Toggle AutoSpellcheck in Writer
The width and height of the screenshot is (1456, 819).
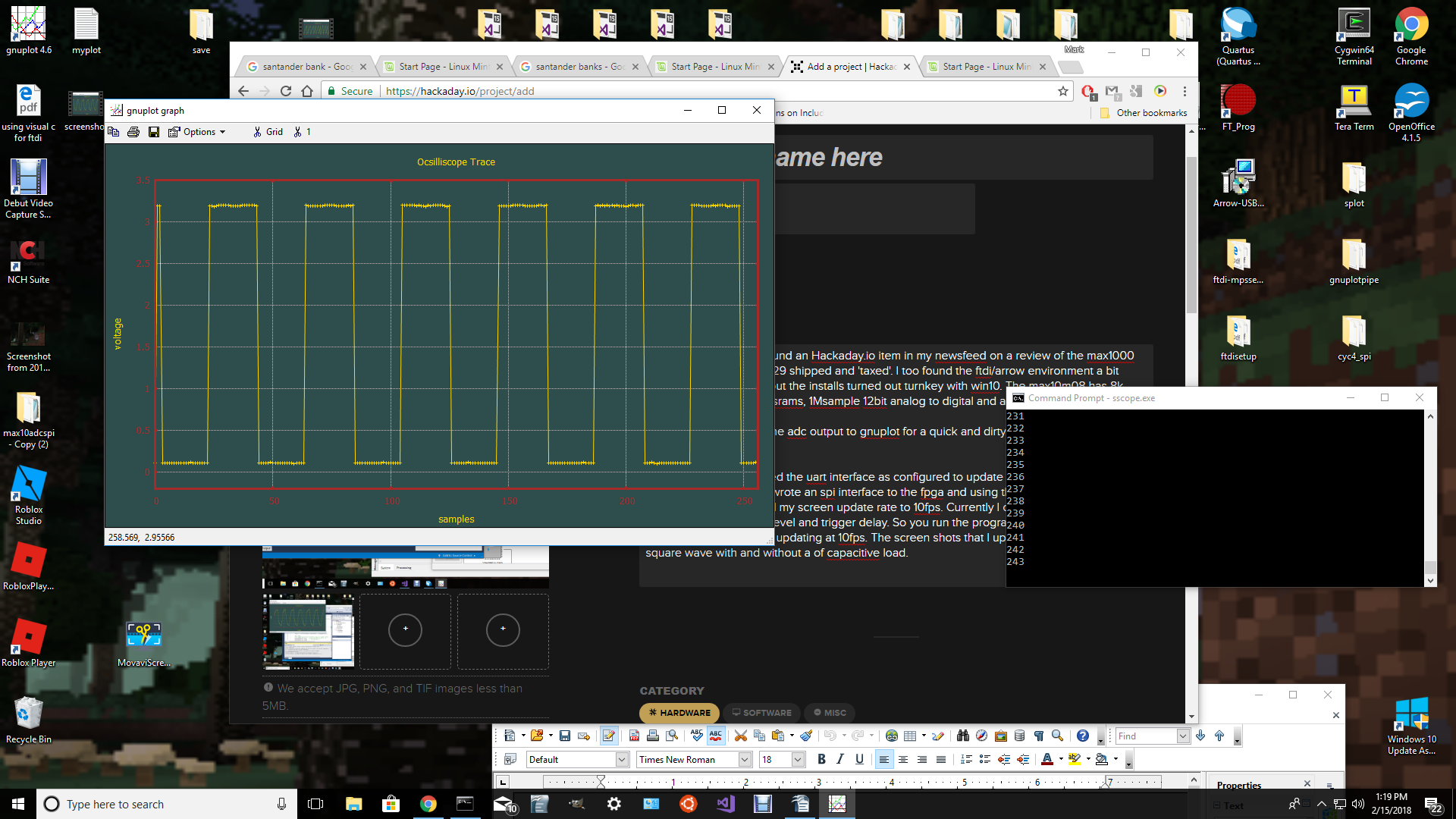(717, 736)
